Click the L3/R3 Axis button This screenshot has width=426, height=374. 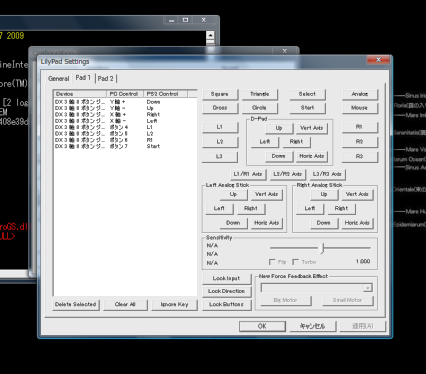coord(328,174)
